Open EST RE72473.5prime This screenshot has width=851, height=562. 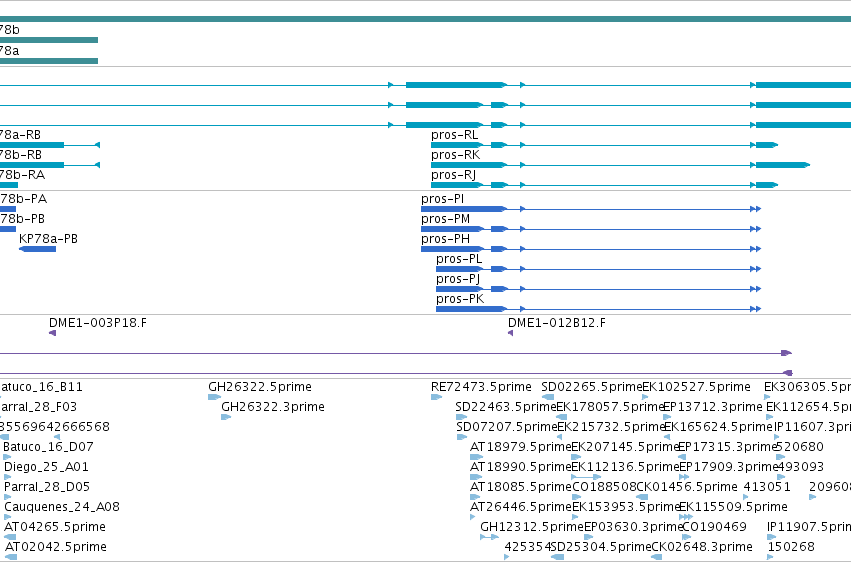(x=481, y=387)
